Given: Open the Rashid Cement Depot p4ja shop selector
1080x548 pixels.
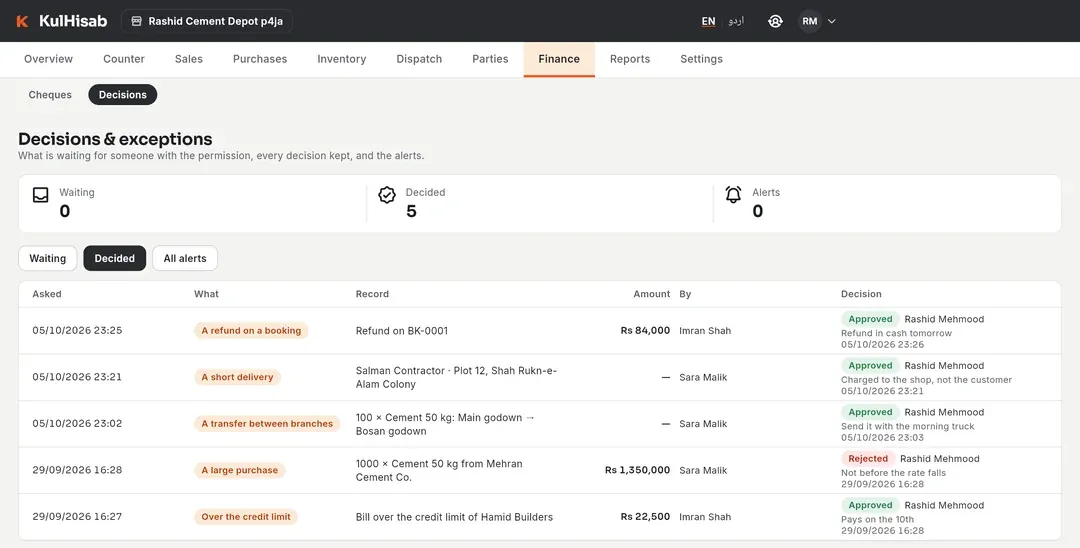Looking at the screenshot, I should click(x=207, y=21).
